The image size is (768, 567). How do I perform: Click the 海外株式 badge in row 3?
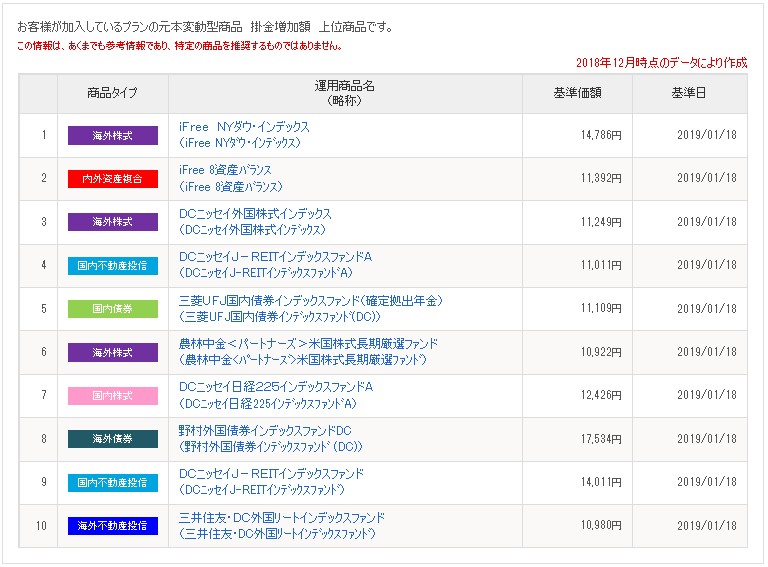point(113,222)
